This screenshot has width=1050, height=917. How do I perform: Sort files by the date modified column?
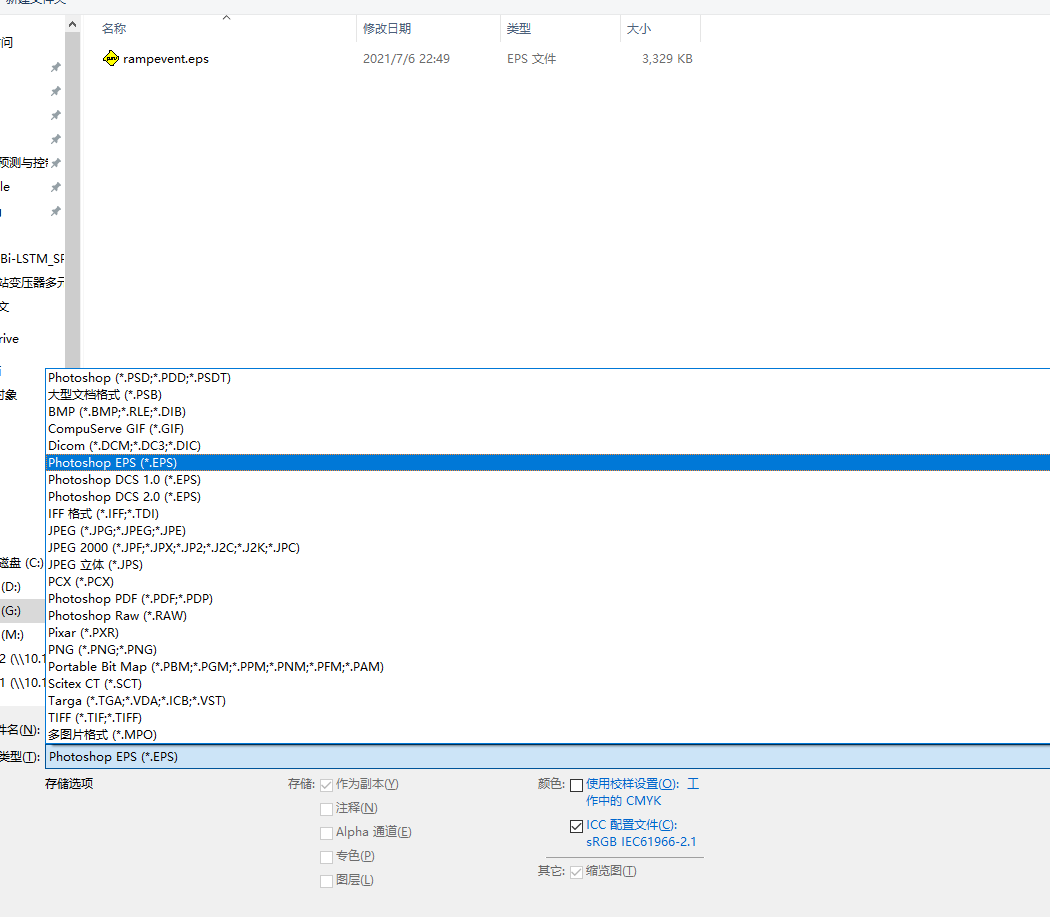[x=429, y=28]
